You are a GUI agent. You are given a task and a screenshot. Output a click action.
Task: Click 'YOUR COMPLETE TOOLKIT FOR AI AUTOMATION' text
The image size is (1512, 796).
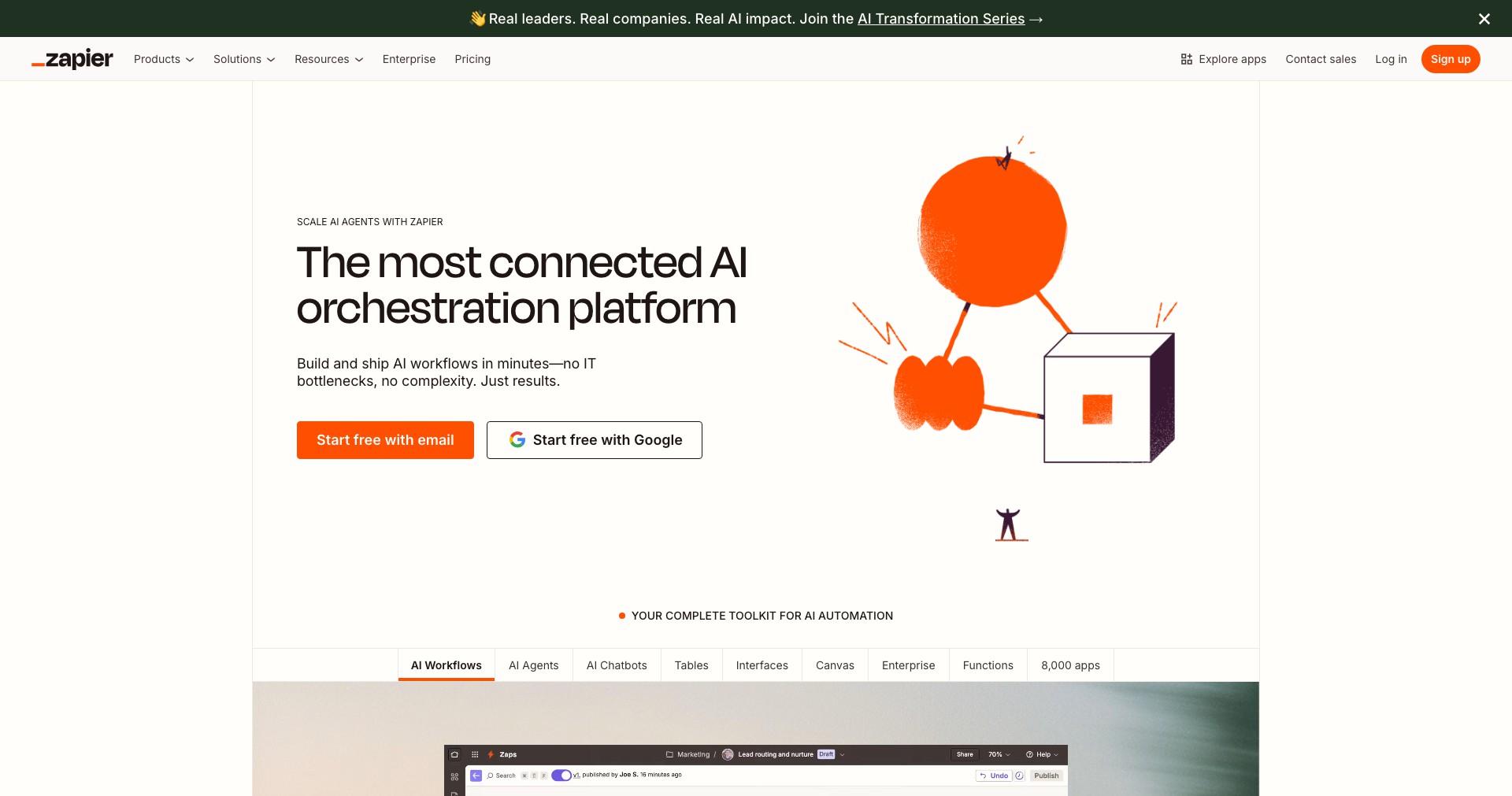(x=762, y=616)
